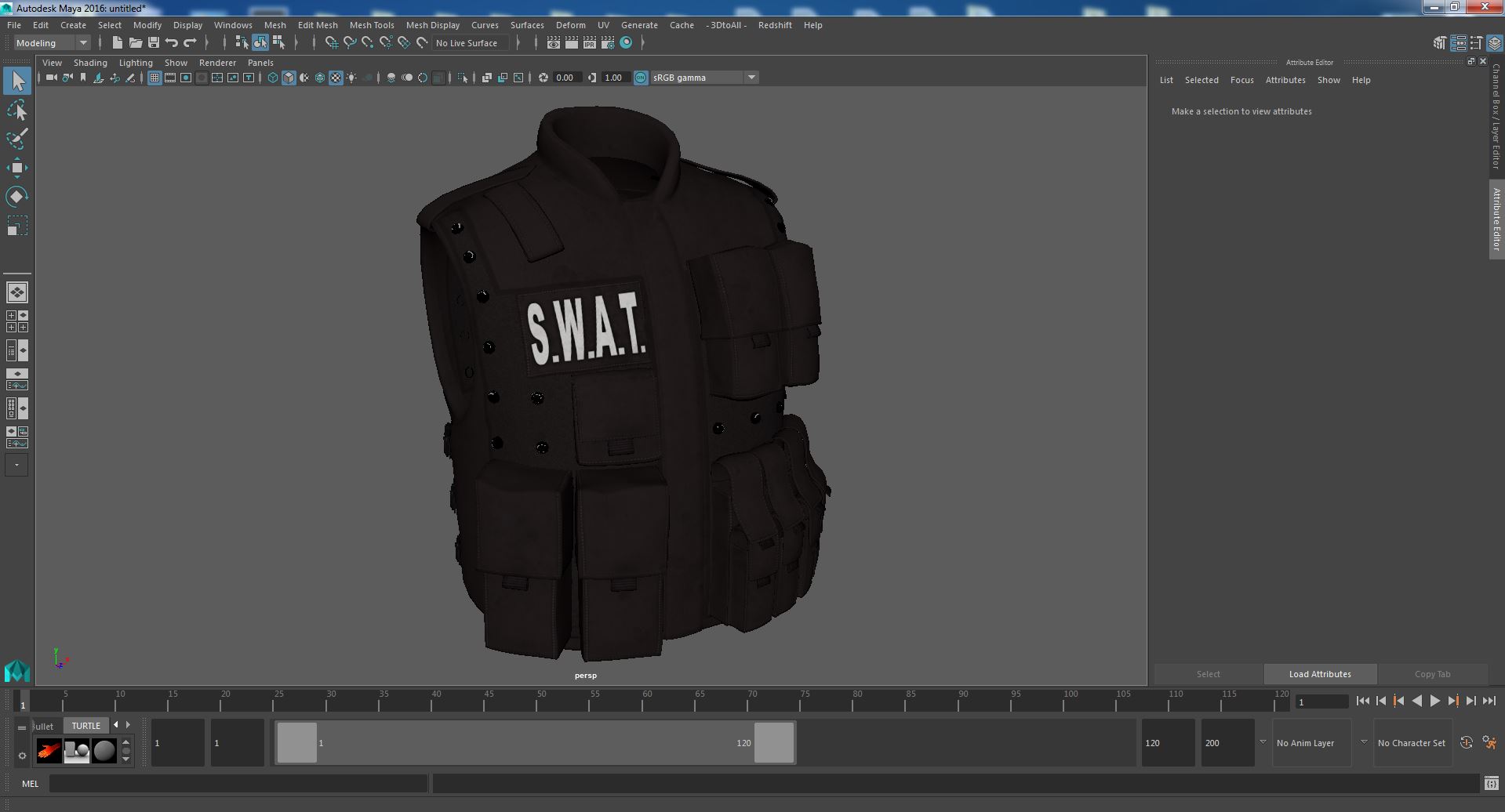Play animation forwards

pos(1434,701)
